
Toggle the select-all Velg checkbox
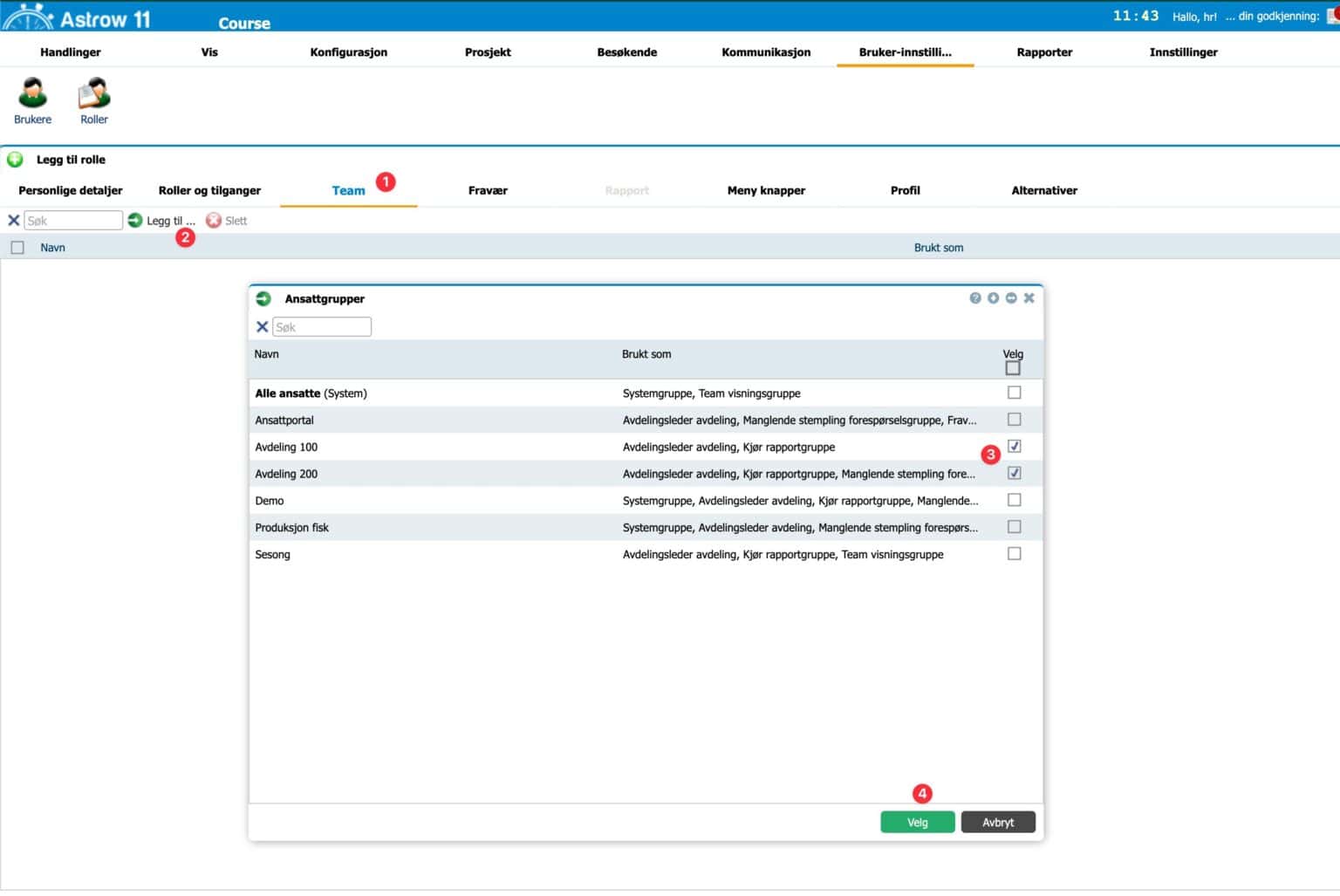1013,367
